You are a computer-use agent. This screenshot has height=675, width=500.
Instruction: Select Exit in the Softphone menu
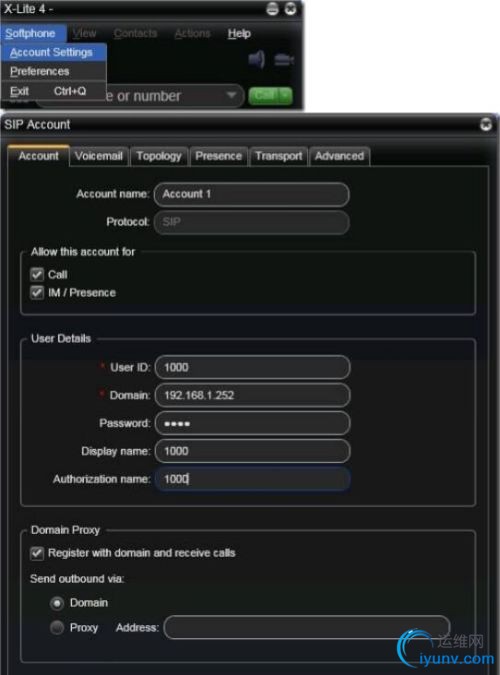point(54,91)
